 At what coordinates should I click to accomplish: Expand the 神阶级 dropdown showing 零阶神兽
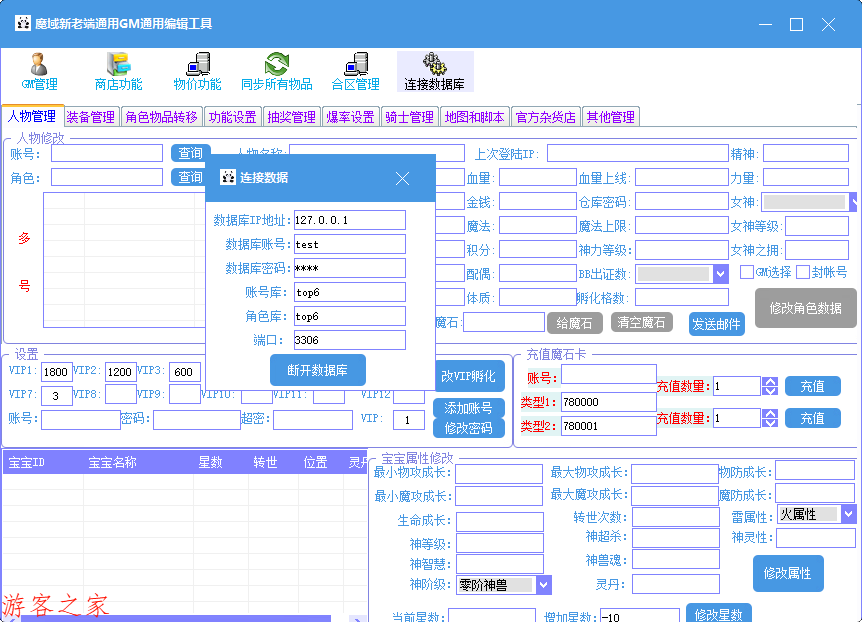[x=544, y=585]
